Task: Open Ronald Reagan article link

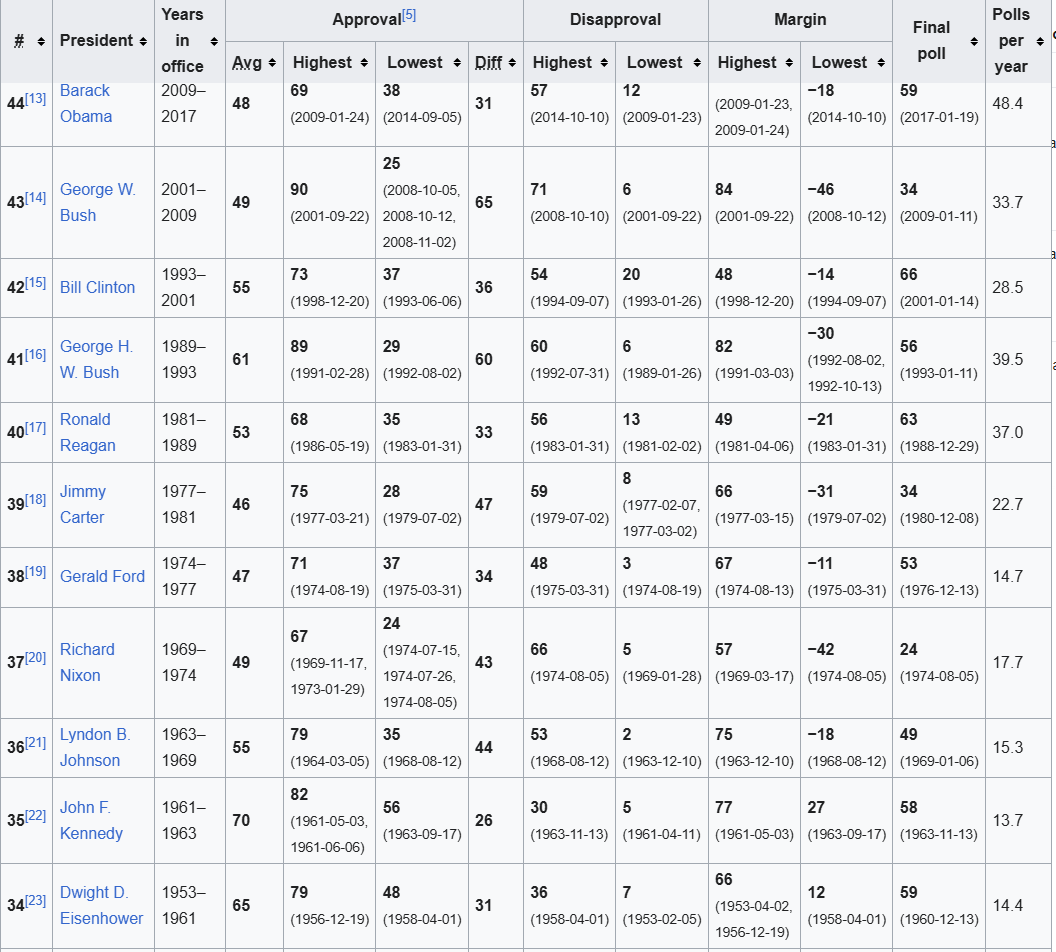Action: tap(88, 432)
